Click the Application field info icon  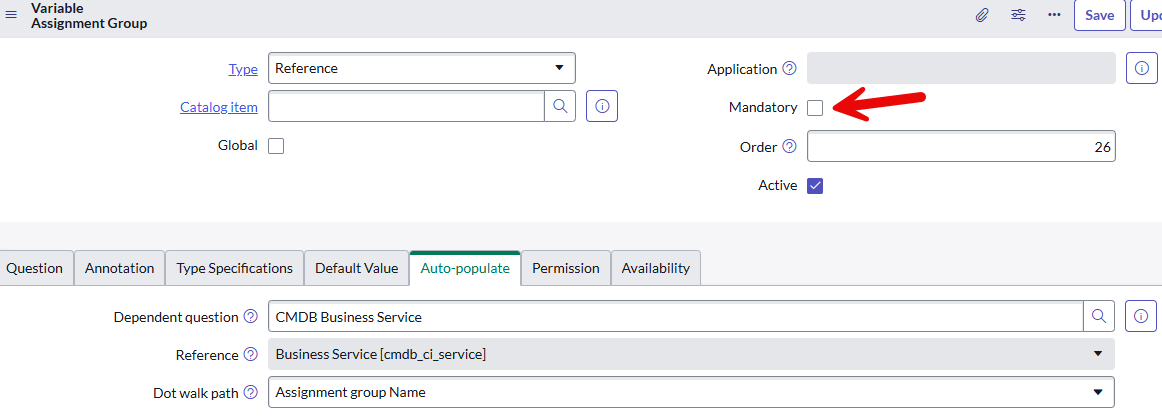tap(1141, 68)
